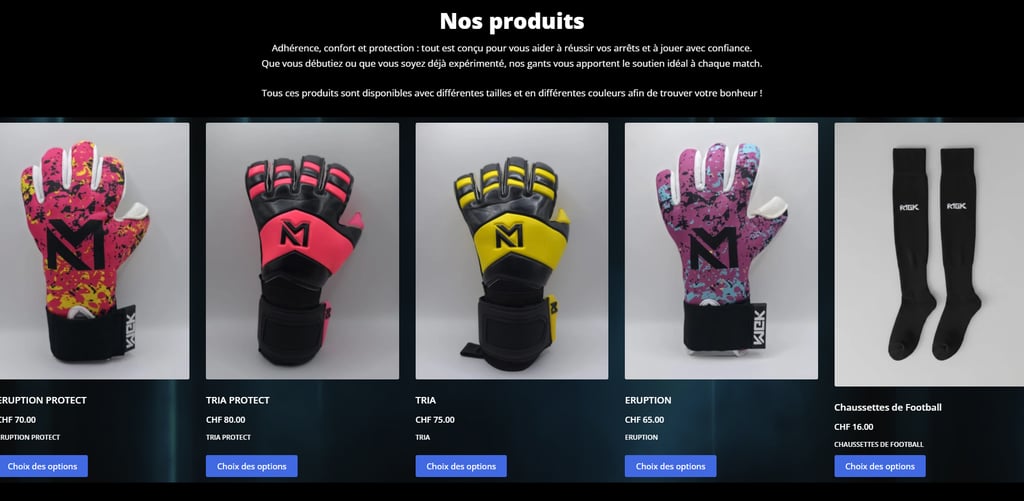Select the small CHAUSSETTES DE FOOTBALL category label

878,445
